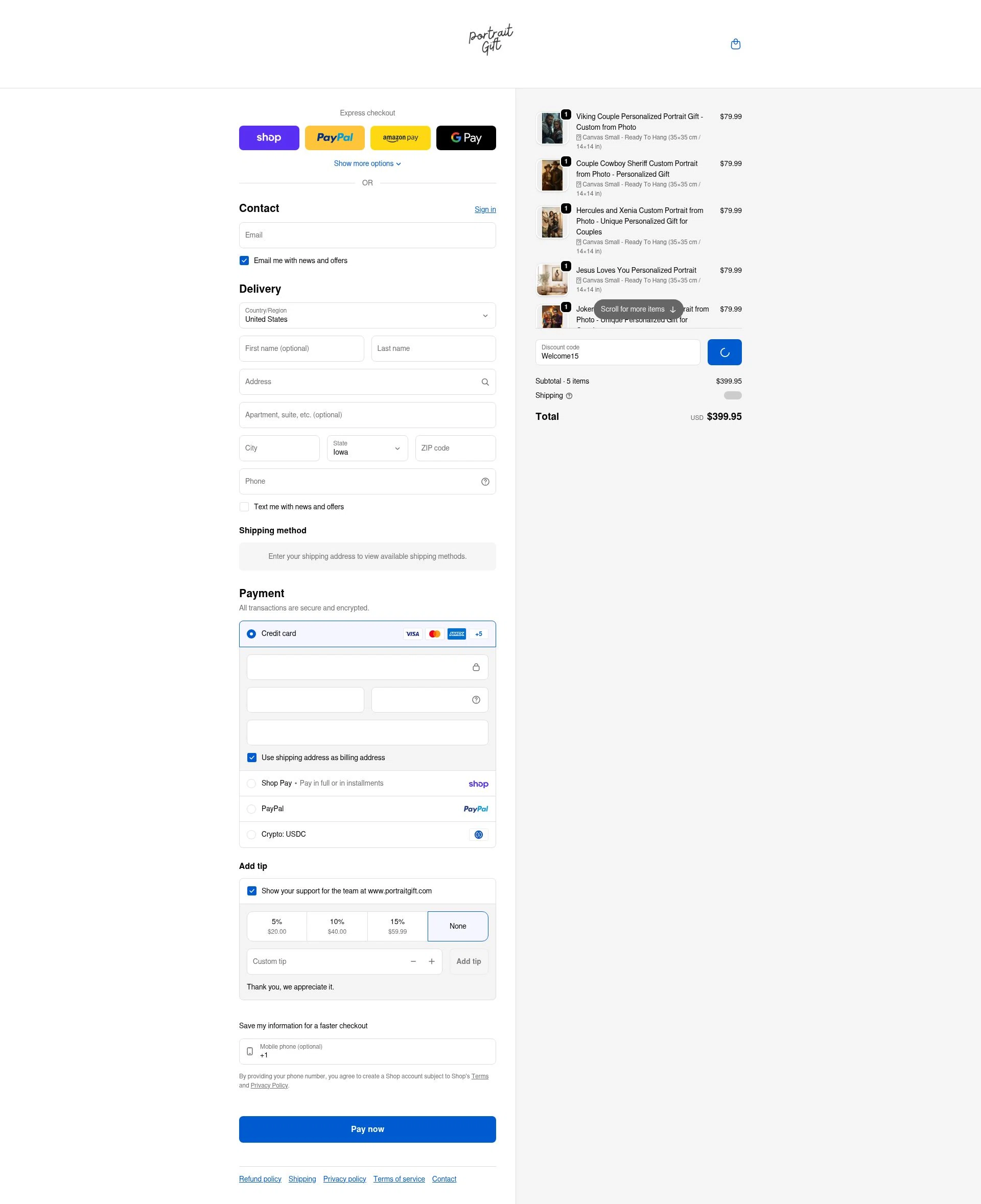Open the Country/Region dropdown

point(367,315)
